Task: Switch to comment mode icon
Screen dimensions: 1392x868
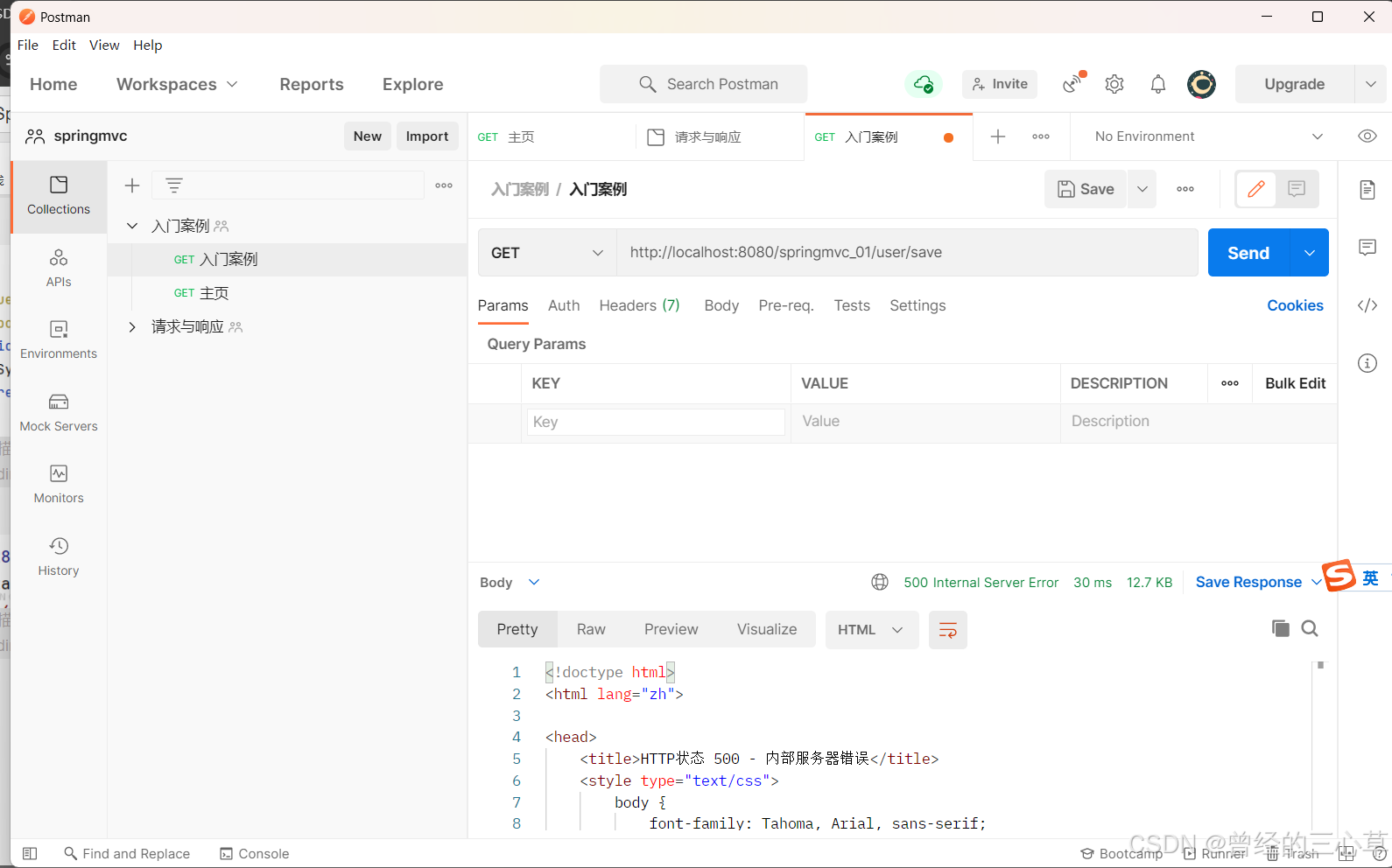Action: 1297,189
